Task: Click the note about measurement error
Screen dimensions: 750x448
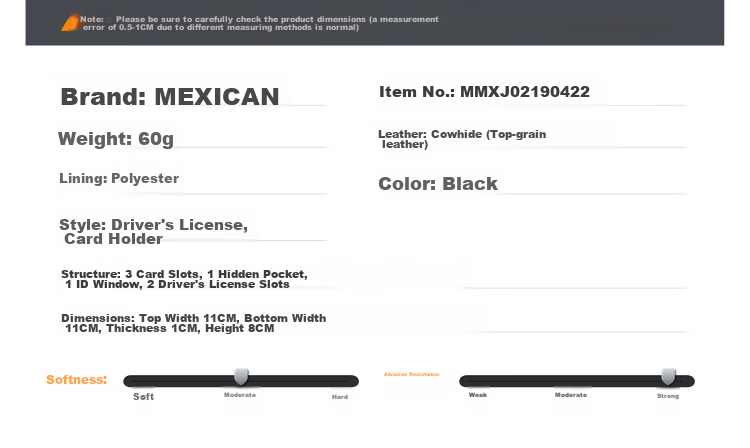Action: coord(259,23)
